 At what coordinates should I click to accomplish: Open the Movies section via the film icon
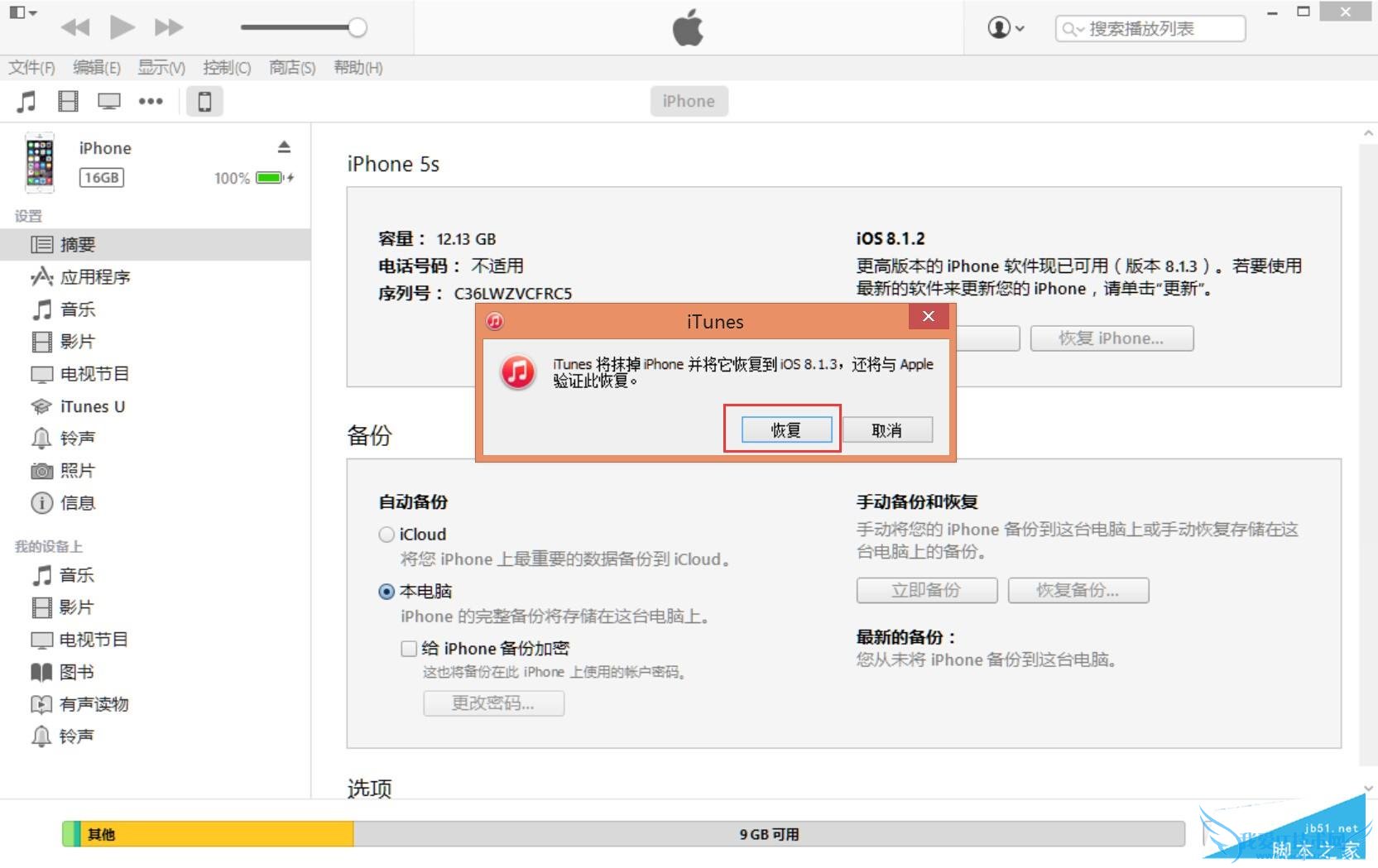(x=68, y=100)
